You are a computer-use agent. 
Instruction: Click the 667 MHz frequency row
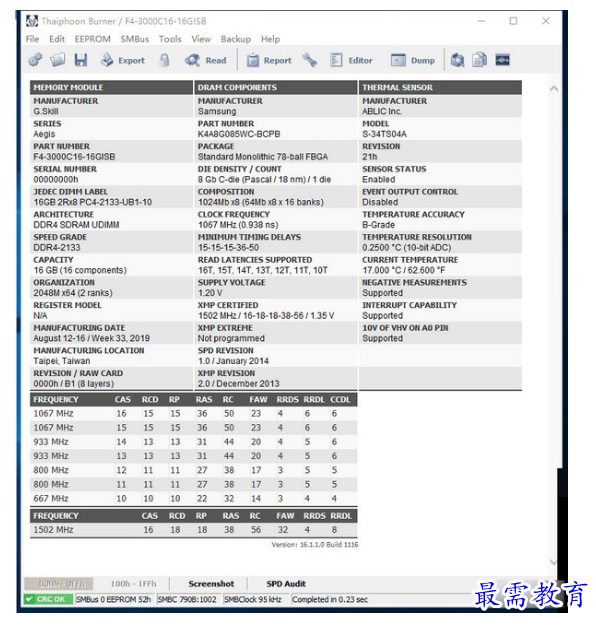(194, 499)
